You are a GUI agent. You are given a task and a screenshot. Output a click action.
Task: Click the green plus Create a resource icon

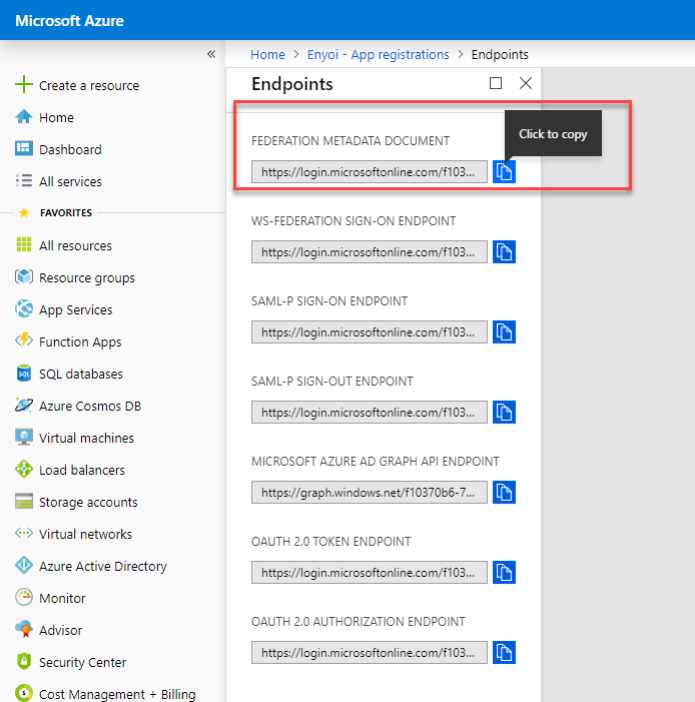click(x=24, y=84)
